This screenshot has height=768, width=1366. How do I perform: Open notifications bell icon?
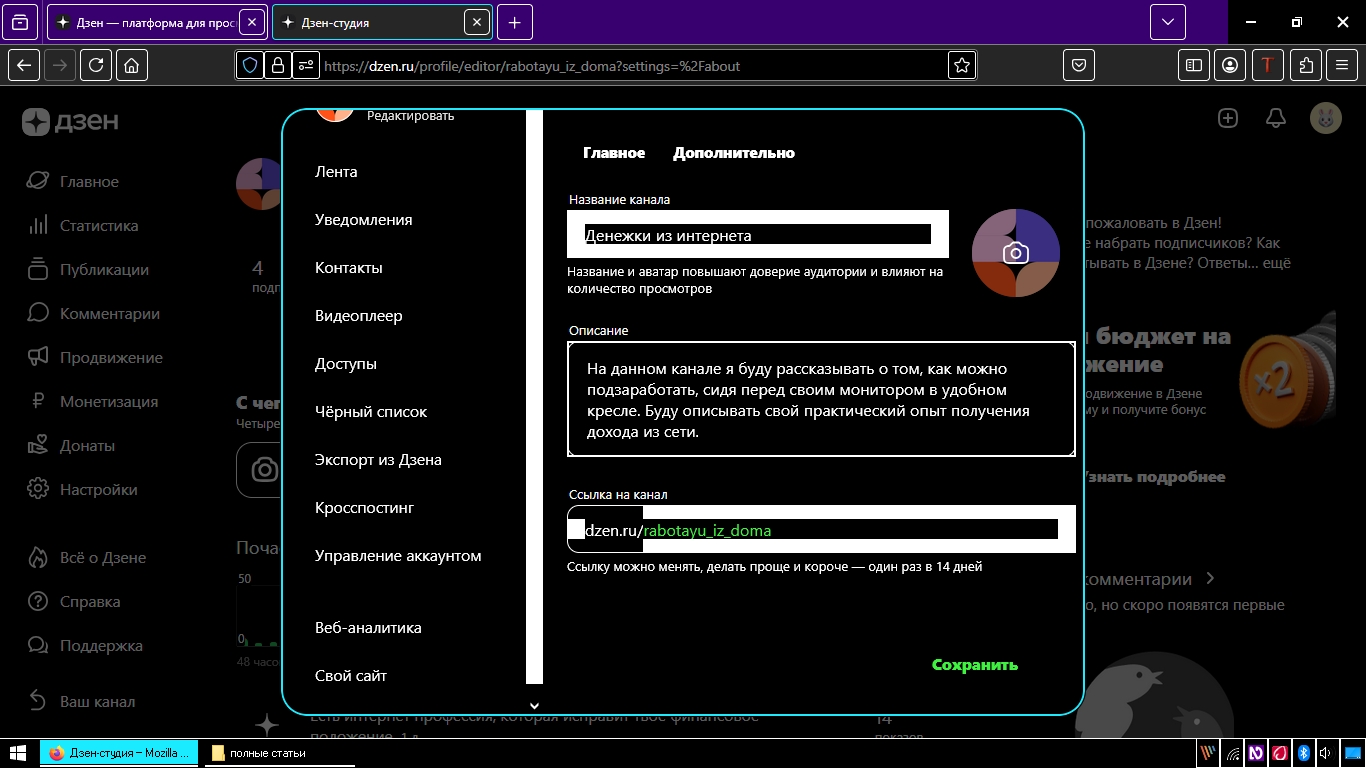click(x=1276, y=118)
